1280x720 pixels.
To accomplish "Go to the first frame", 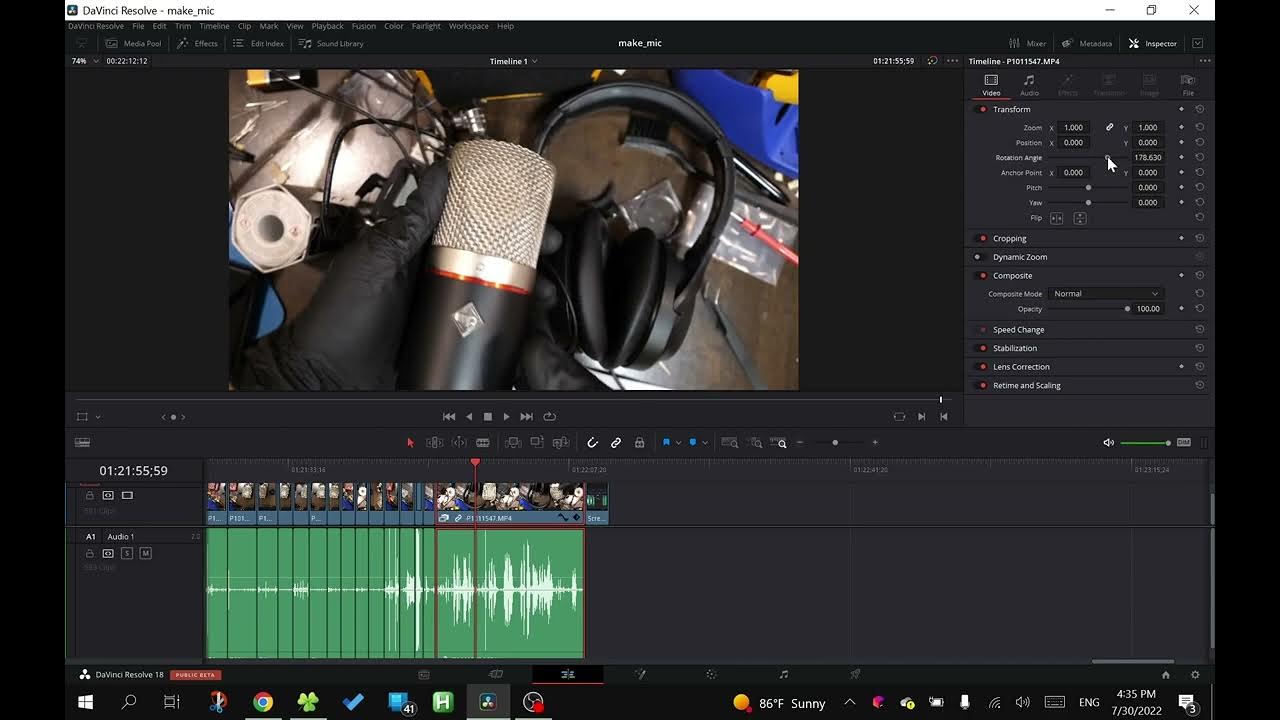I will tap(449, 416).
